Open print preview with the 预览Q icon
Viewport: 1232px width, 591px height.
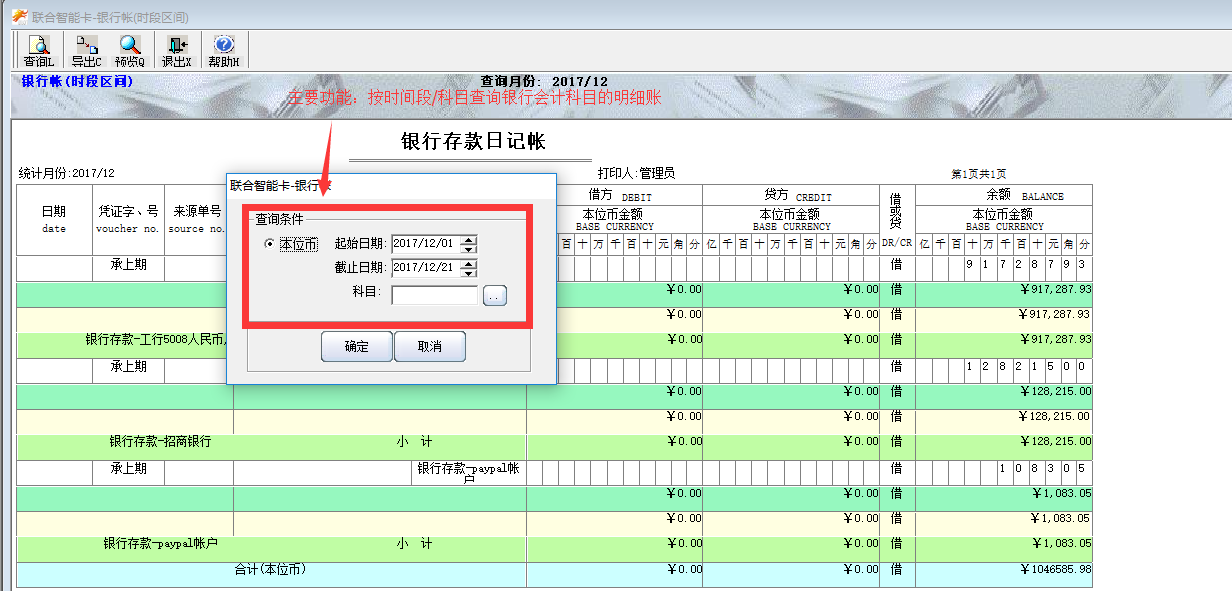coord(130,50)
